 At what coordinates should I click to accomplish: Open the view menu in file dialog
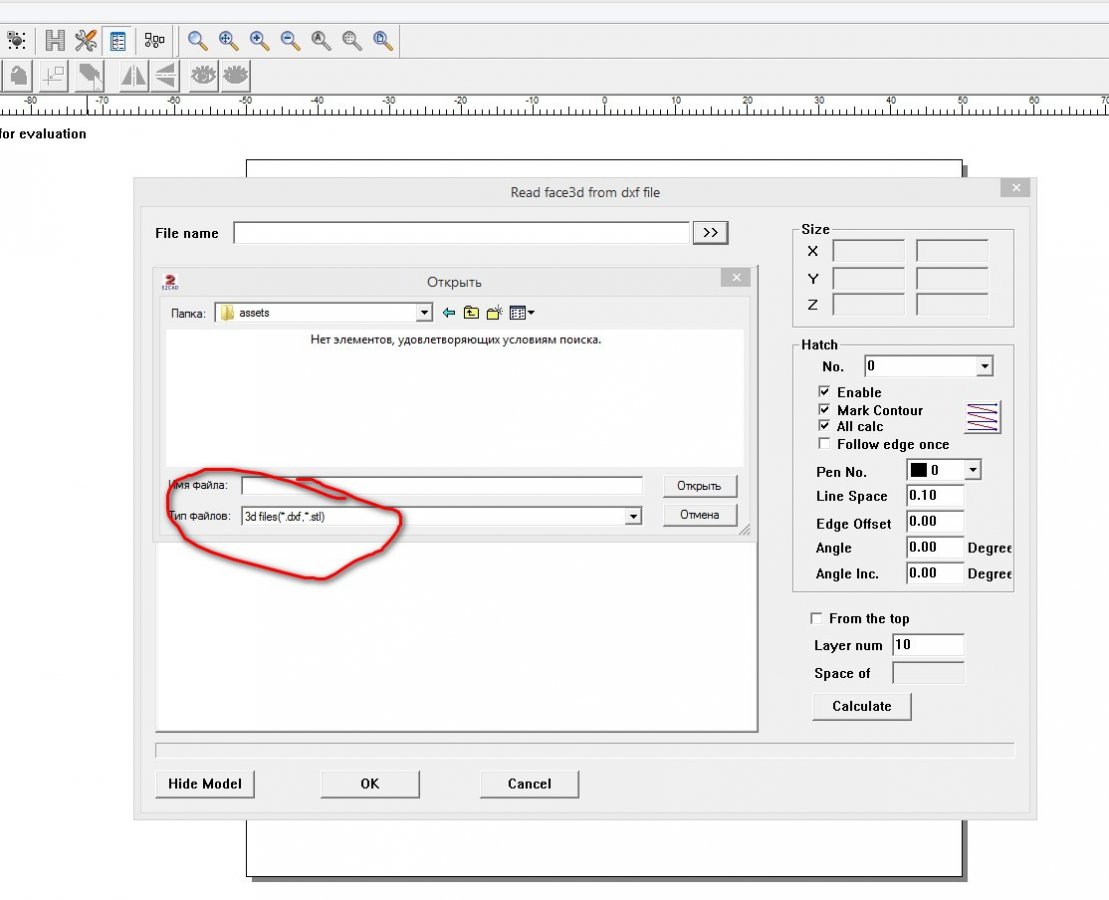tap(522, 313)
